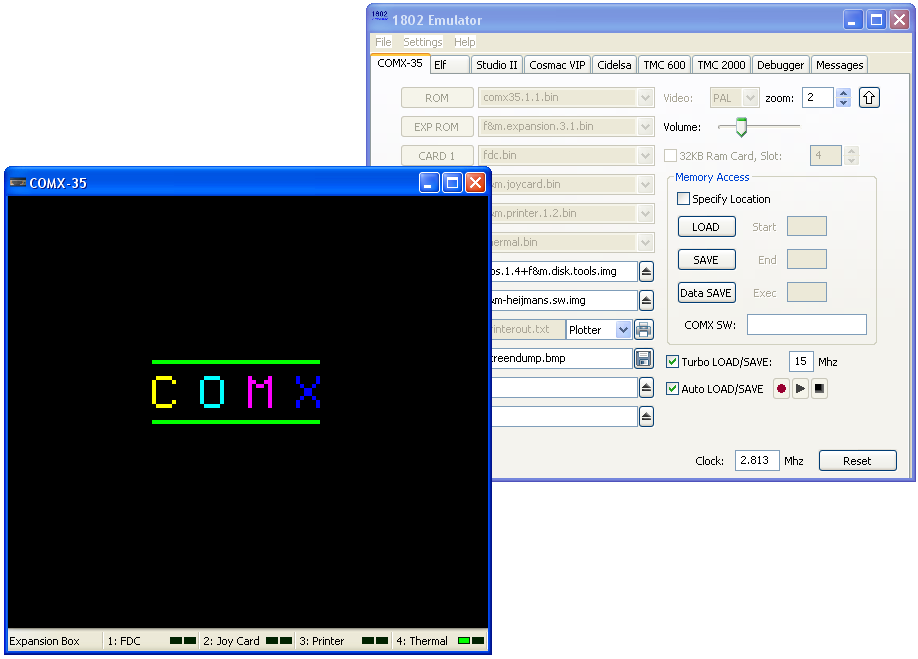Switch to the Studio II tab
This screenshot has height=659, width=918.
[497, 65]
